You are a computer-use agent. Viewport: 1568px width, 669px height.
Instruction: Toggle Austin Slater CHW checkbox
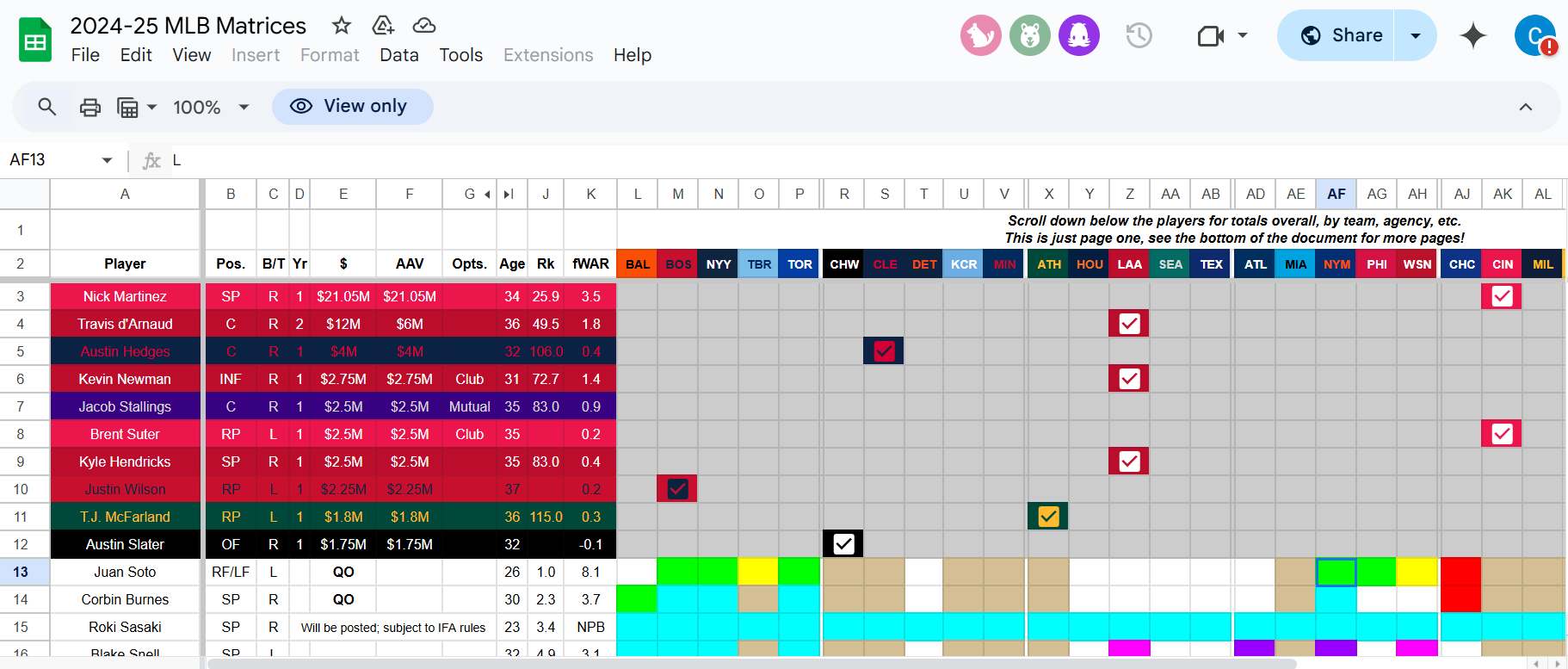pos(843,544)
